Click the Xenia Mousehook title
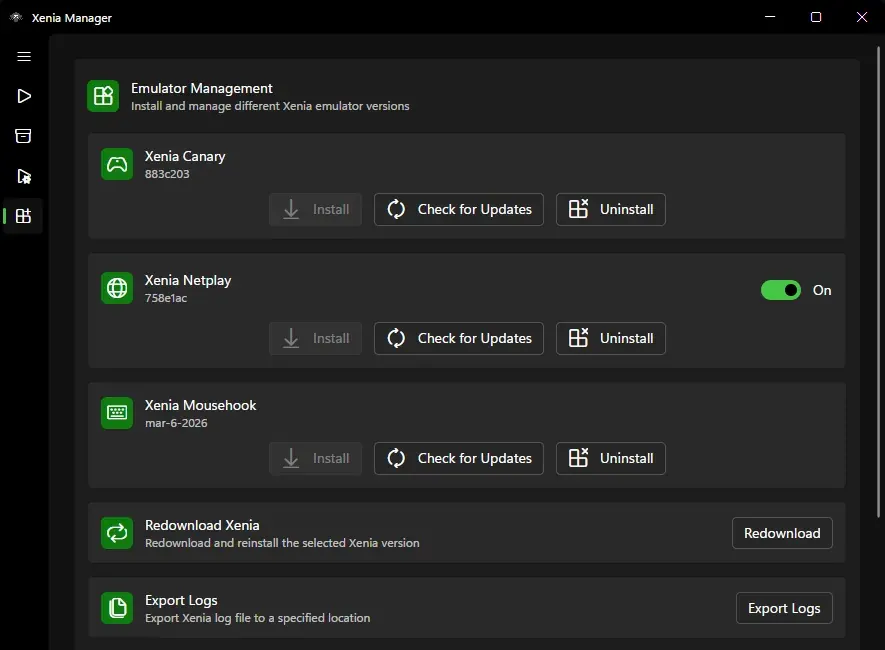 point(200,405)
